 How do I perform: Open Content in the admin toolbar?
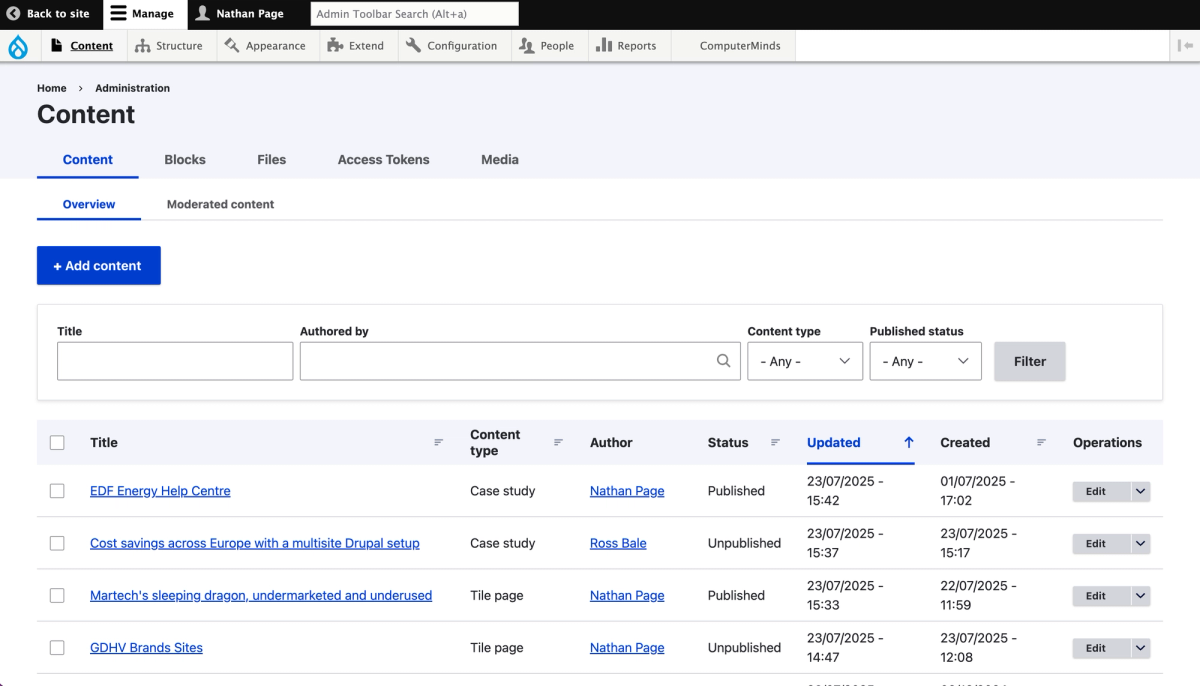click(x=81, y=46)
